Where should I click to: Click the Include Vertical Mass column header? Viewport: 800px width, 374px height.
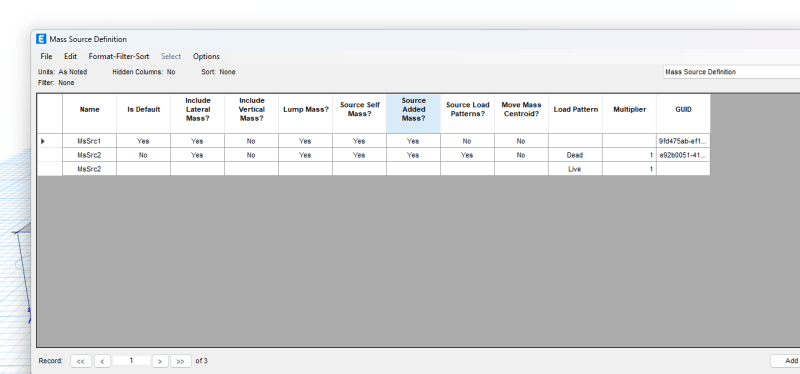click(x=252, y=113)
